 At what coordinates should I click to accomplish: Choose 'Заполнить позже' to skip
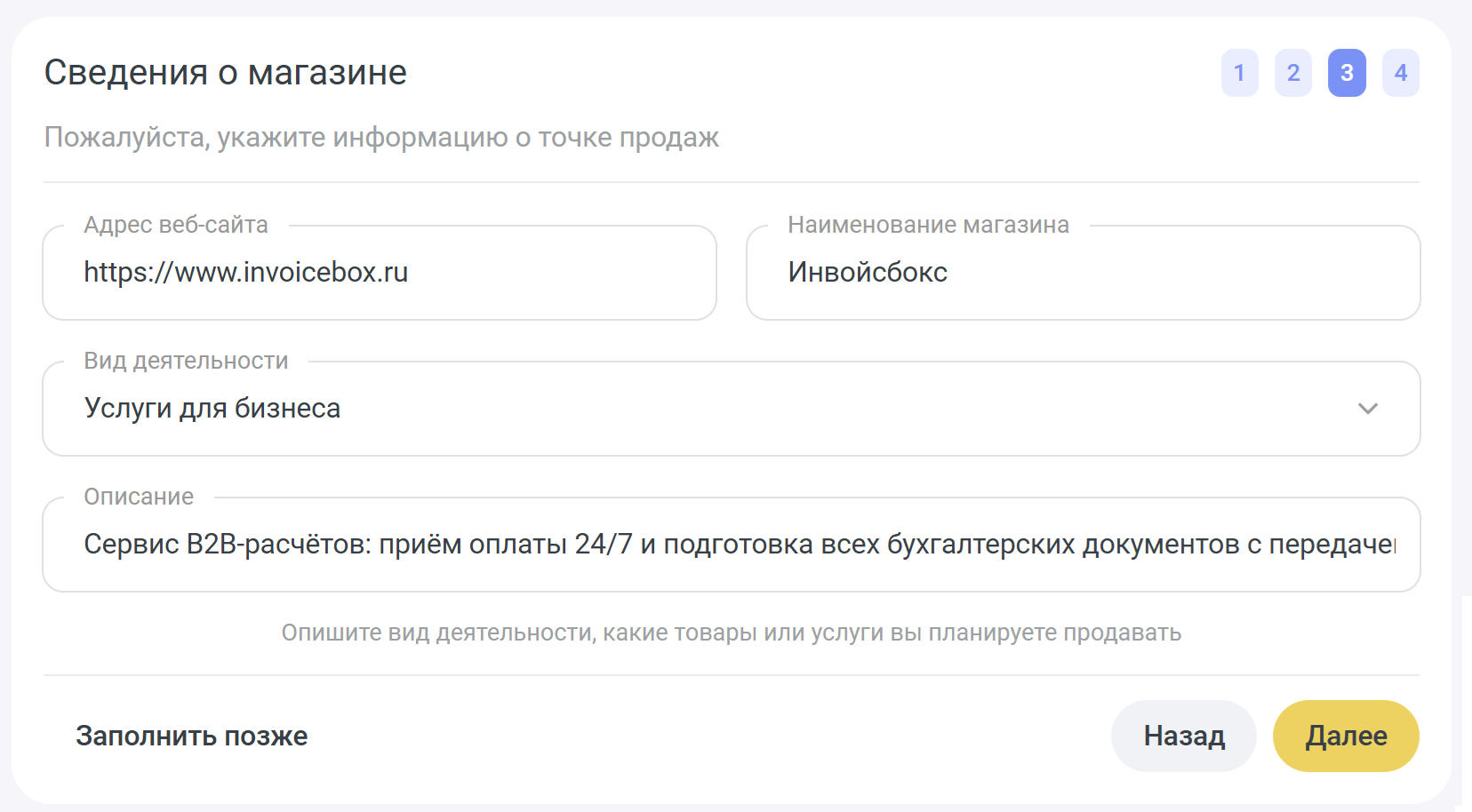192,736
